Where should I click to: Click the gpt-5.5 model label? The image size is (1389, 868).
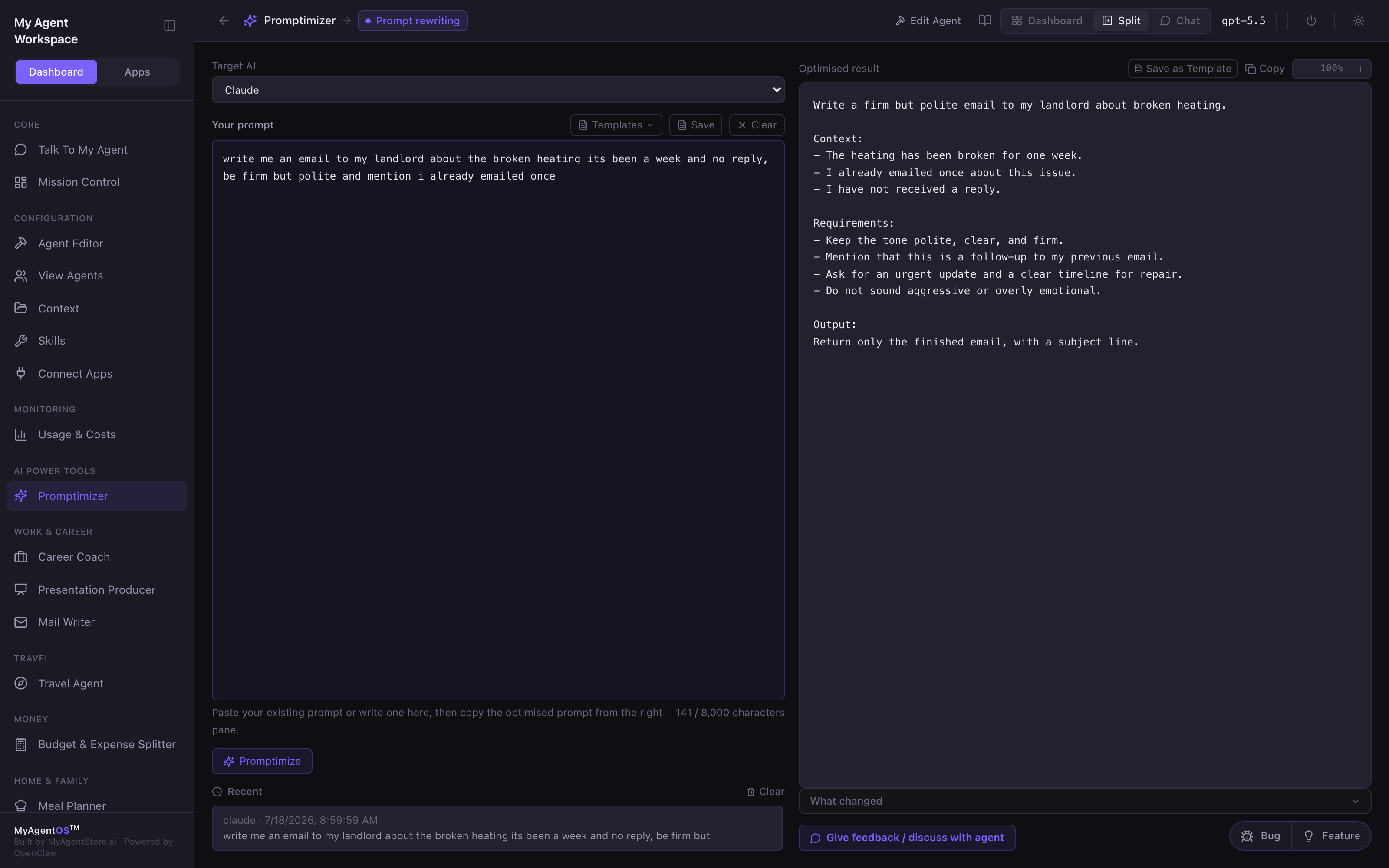click(x=1243, y=21)
